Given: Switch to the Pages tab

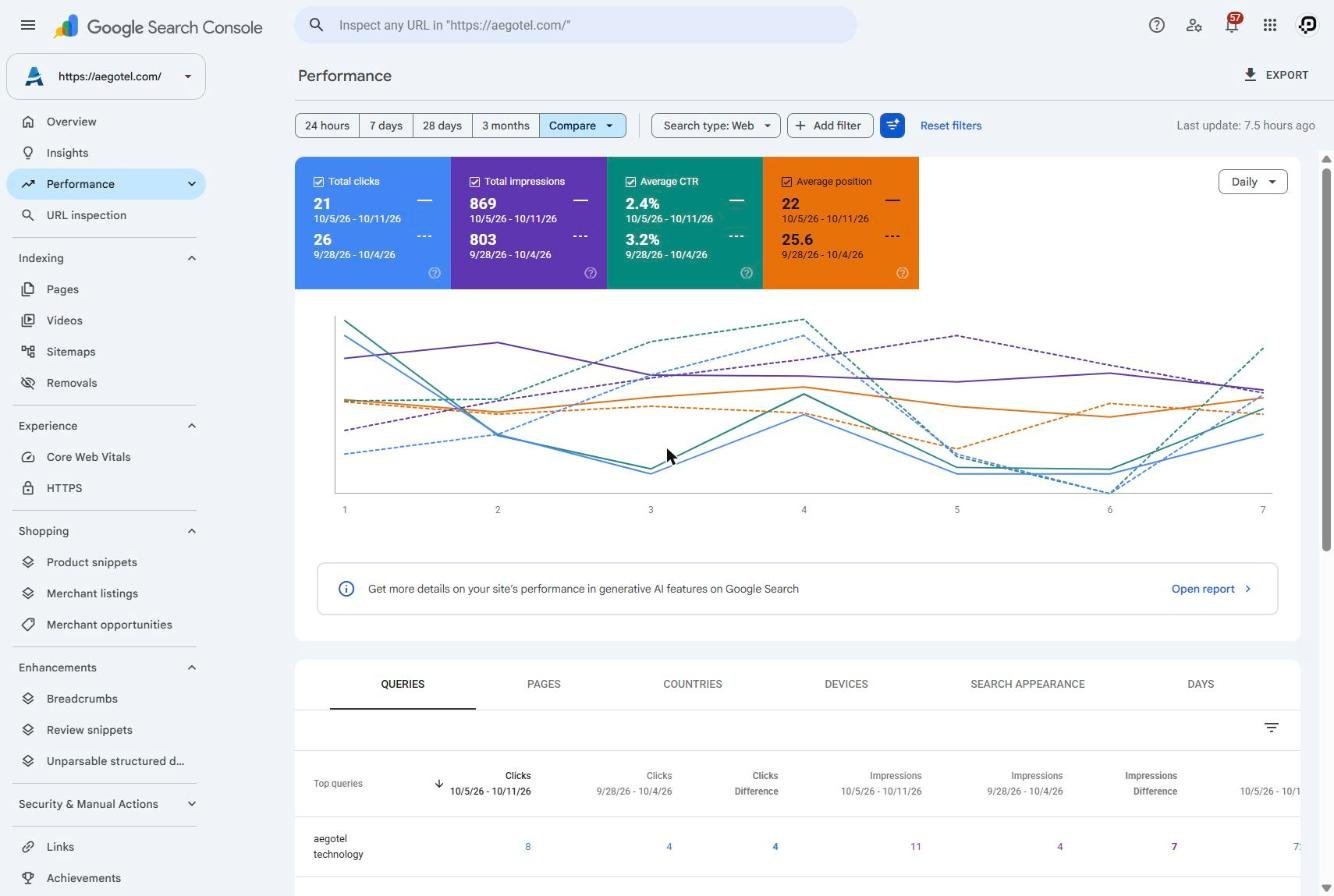Looking at the screenshot, I should 543,684.
